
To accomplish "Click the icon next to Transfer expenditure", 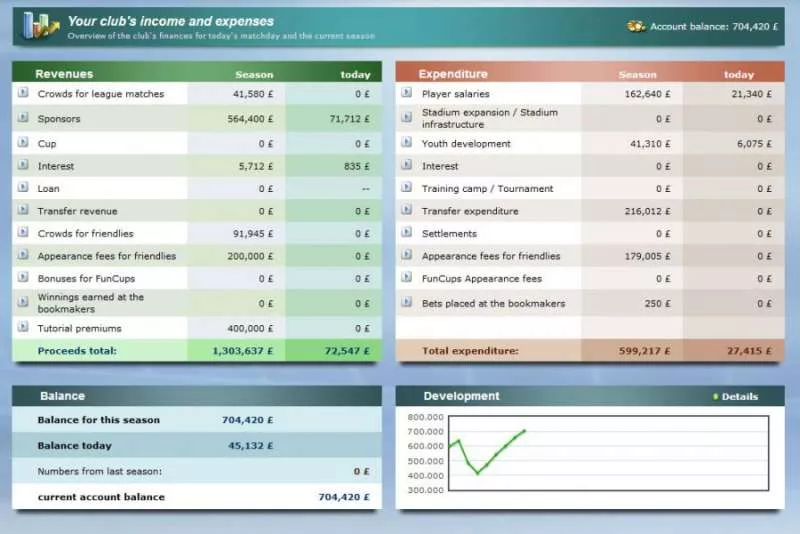I will (x=407, y=211).
